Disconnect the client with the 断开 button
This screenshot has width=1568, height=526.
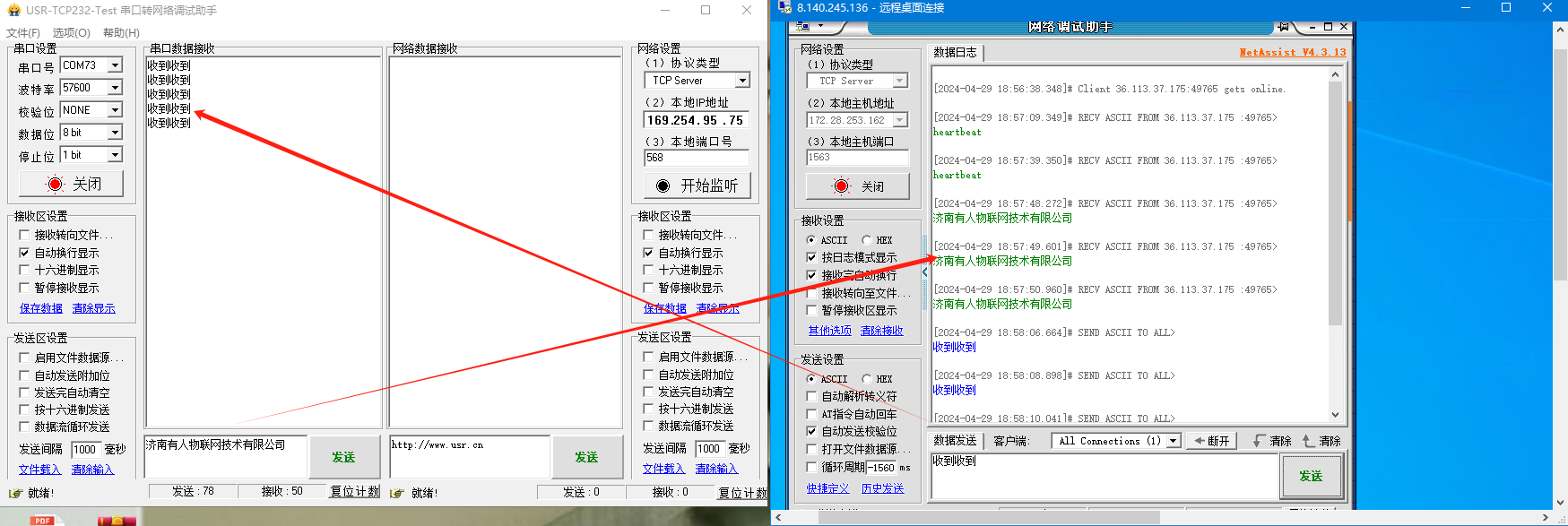click(x=1212, y=441)
